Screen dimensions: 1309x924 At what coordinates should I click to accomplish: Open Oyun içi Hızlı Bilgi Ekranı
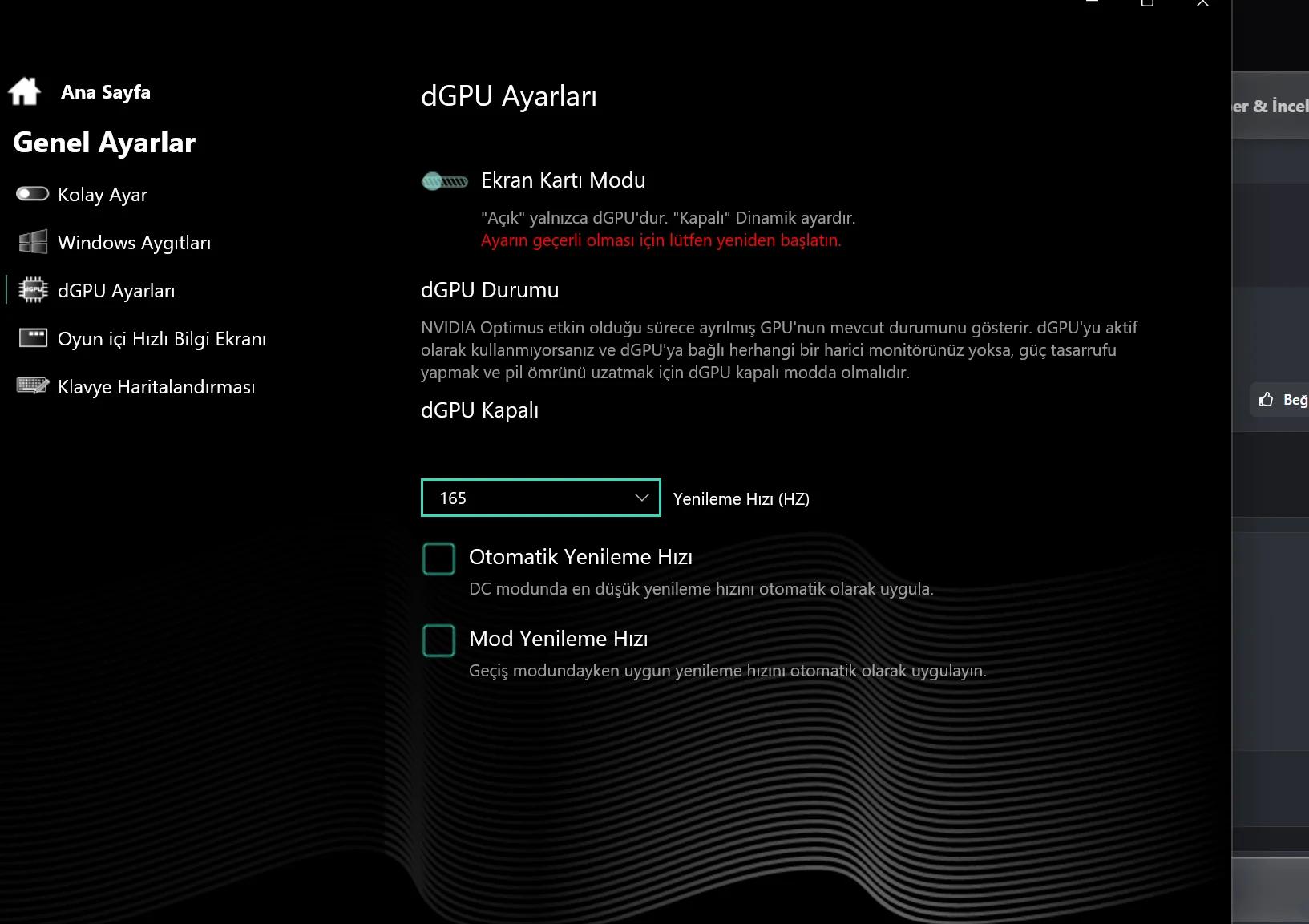pos(162,339)
